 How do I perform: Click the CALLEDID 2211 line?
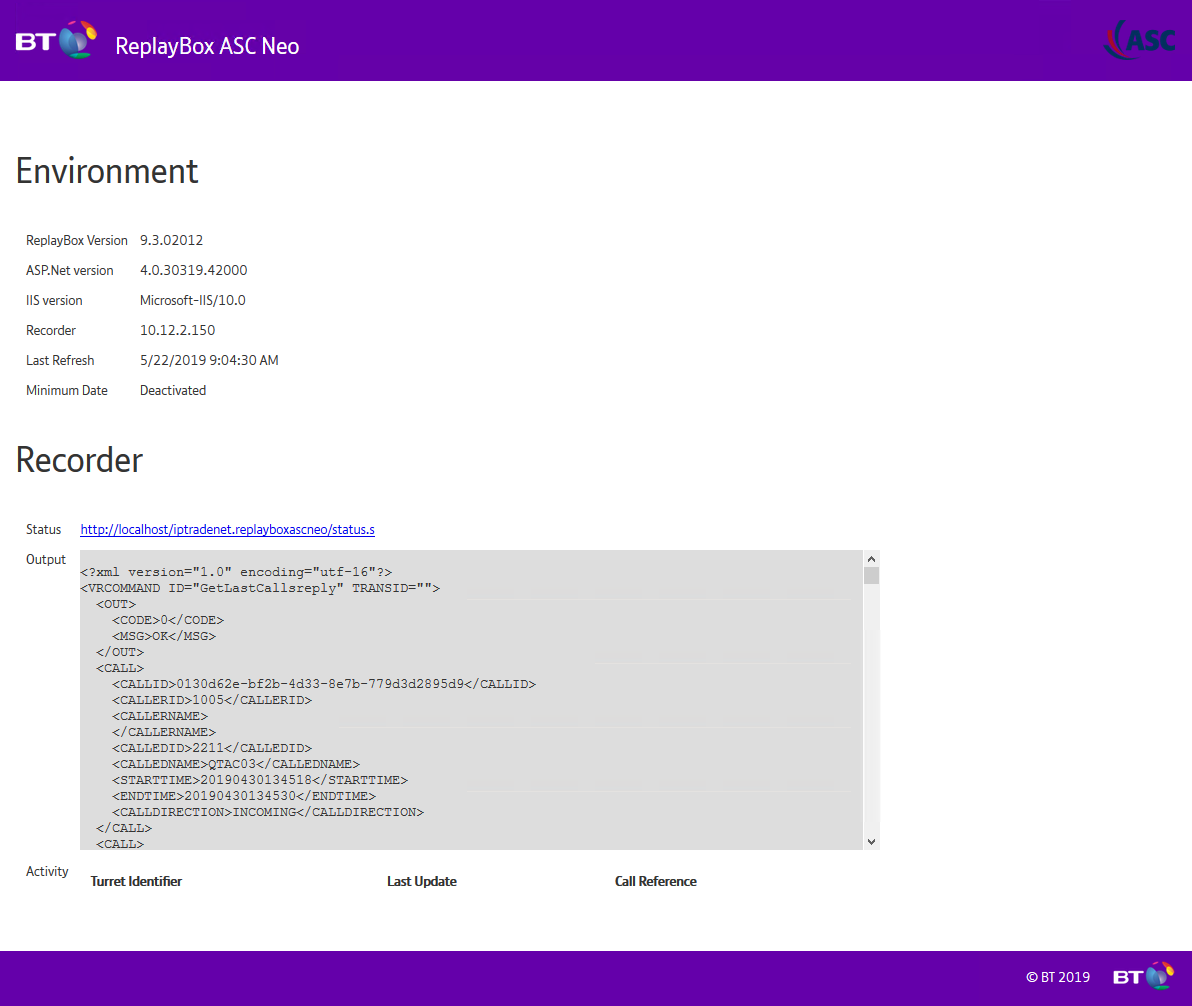point(212,748)
